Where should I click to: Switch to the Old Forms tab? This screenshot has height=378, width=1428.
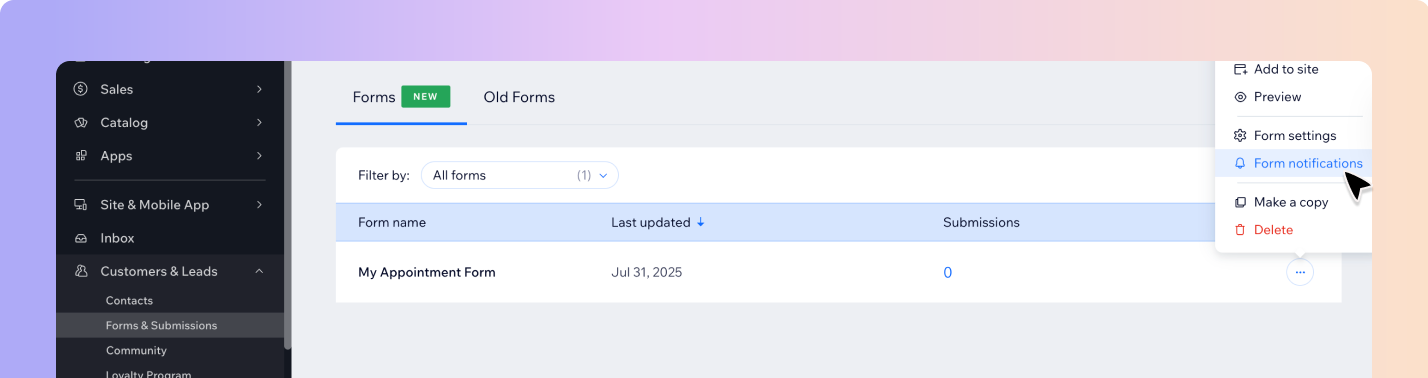519,97
